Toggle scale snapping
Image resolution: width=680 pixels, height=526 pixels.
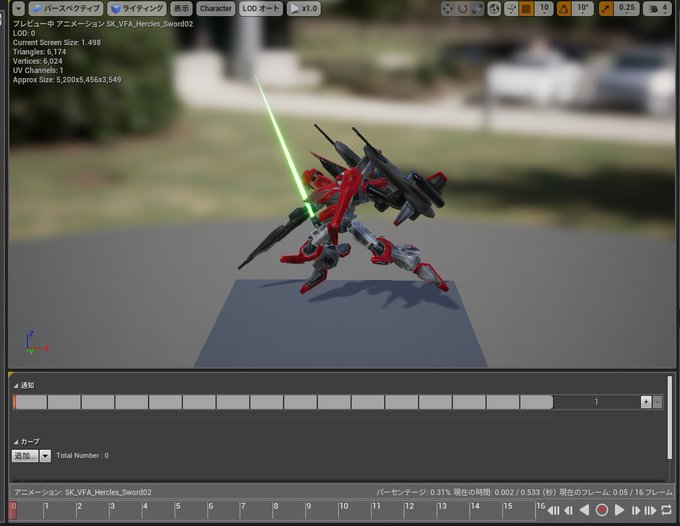(x=605, y=8)
